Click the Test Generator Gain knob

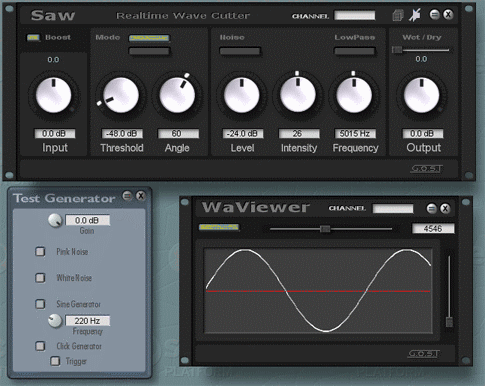[55, 220]
